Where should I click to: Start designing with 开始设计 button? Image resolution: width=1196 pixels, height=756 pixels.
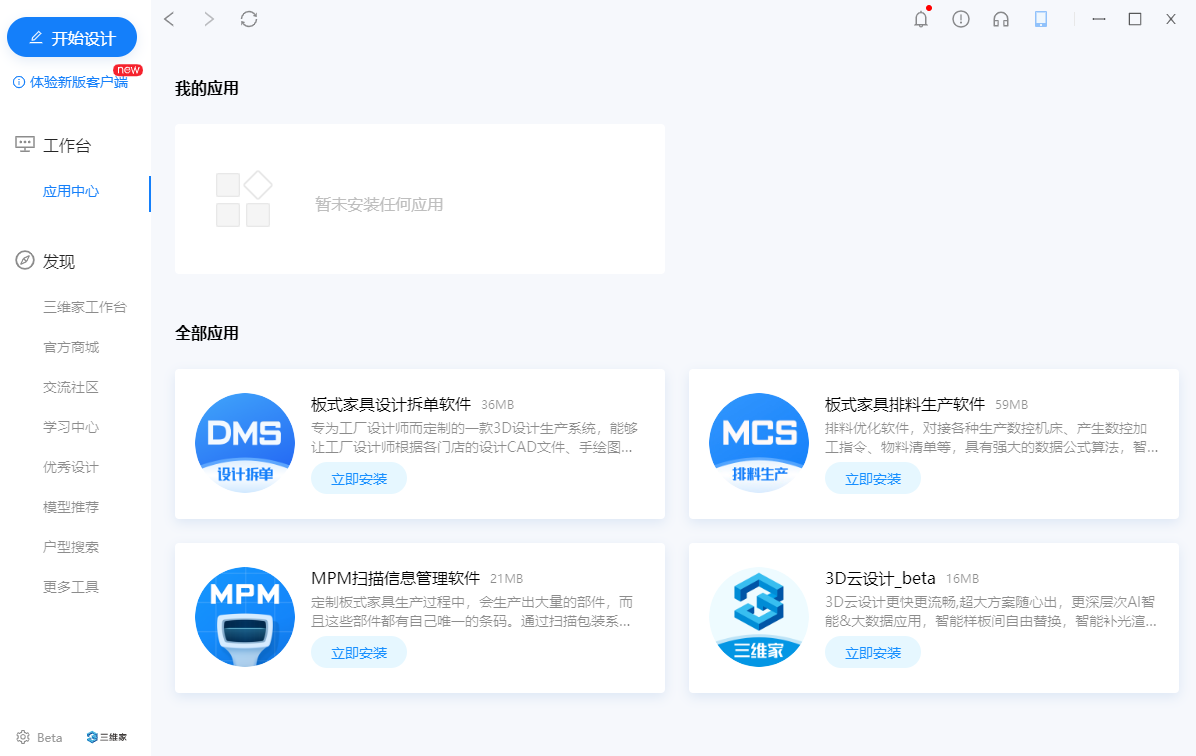point(72,37)
